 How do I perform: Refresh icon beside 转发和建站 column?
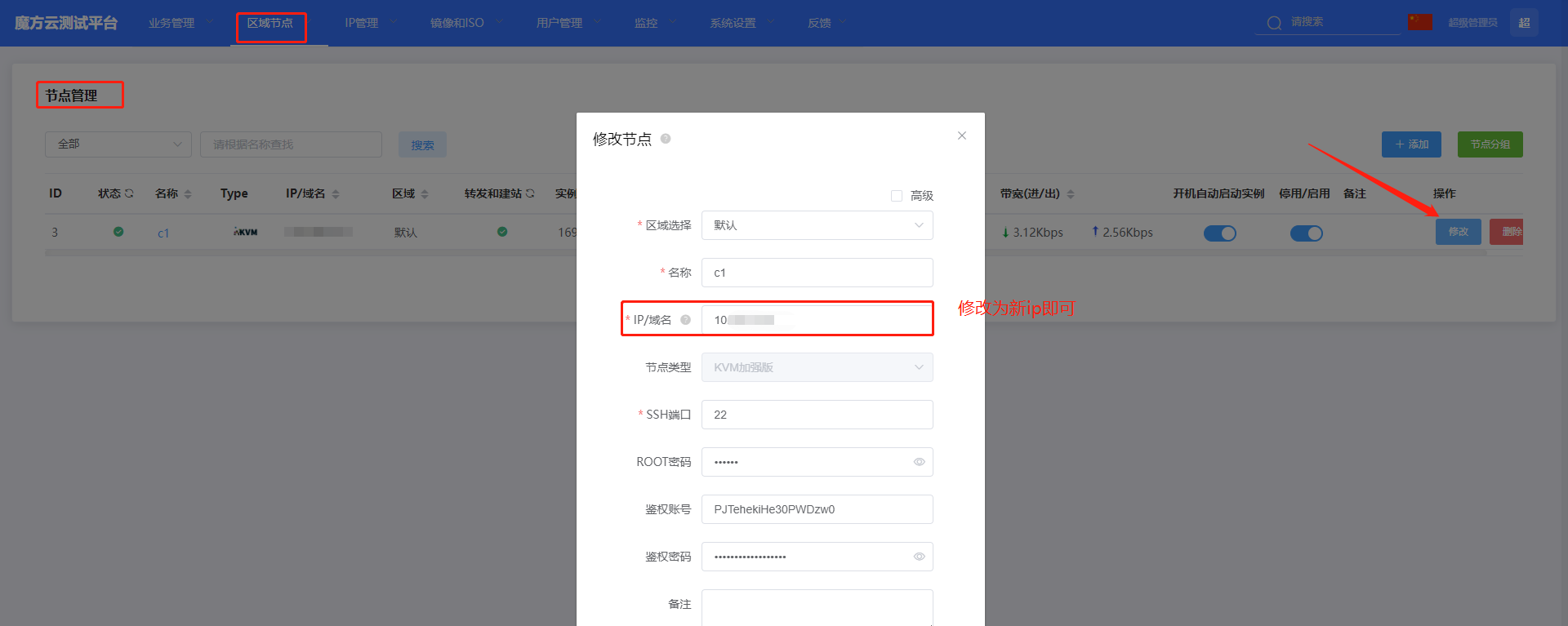pos(530,193)
